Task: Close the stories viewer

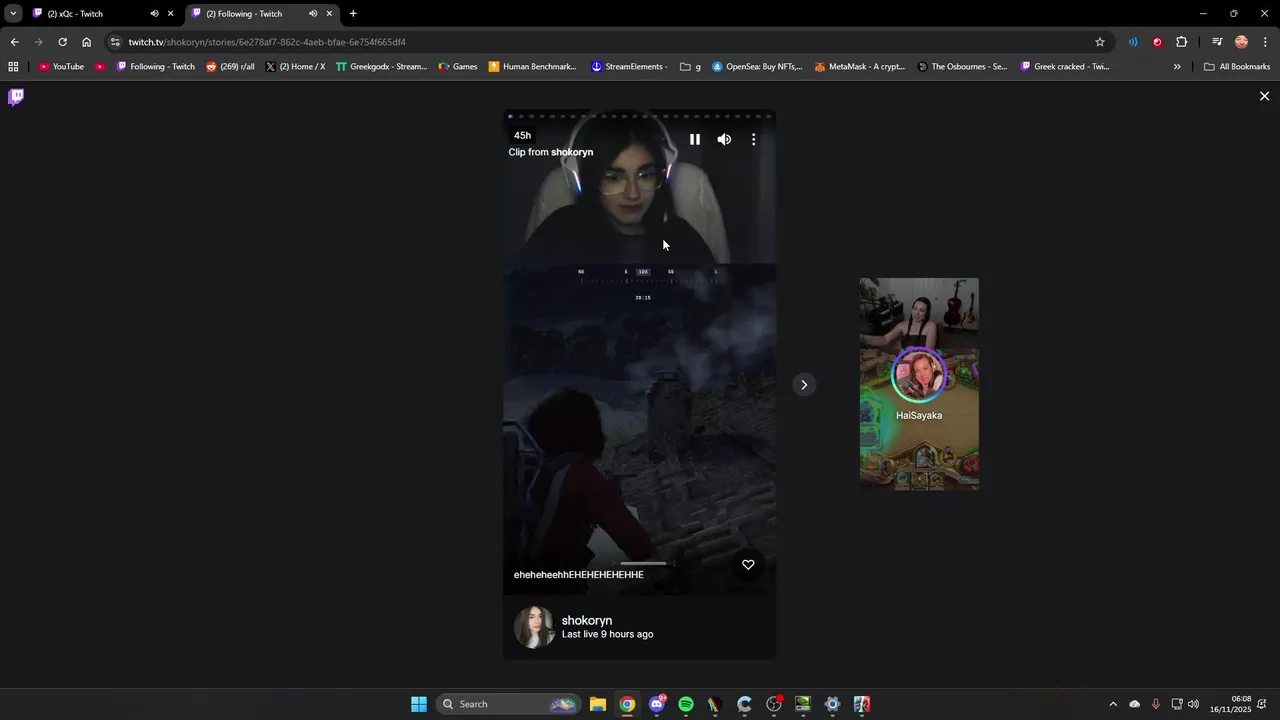Action: point(1264,96)
